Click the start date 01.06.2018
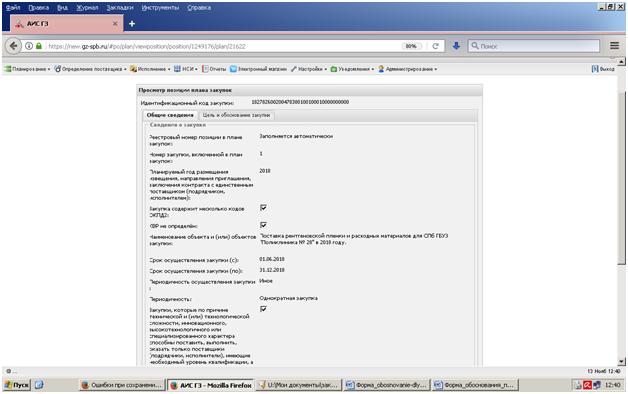628x394 pixels. (272, 259)
